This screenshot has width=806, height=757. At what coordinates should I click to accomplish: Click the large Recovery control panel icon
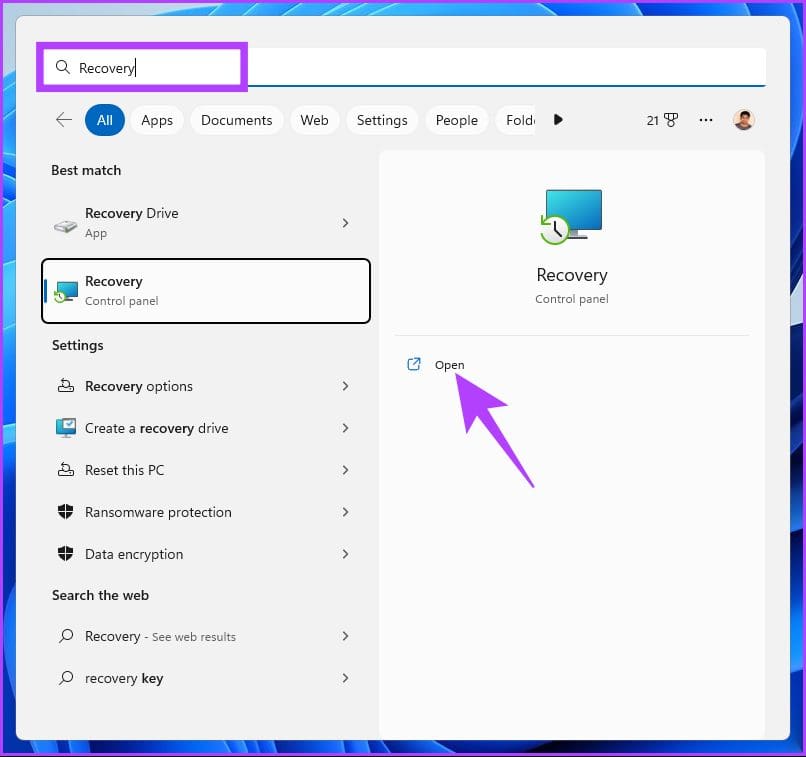click(x=571, y=216)
